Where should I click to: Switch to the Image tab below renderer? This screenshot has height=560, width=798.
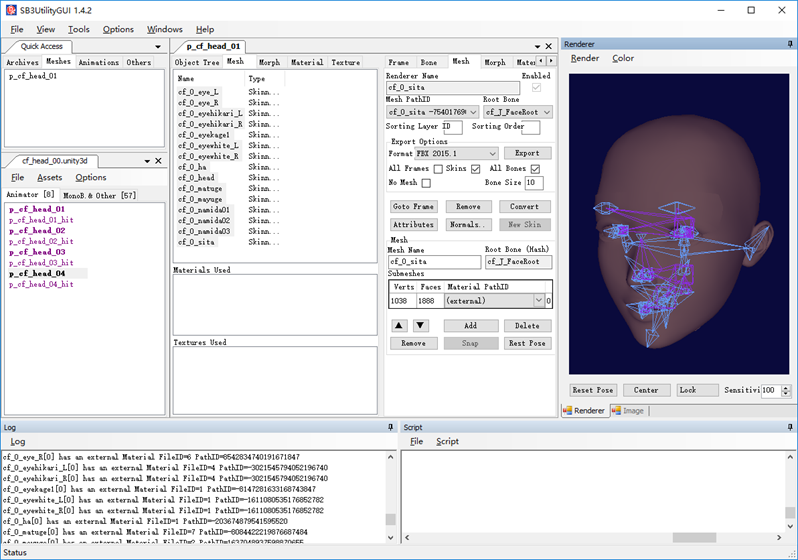pyautogui.click(x=627, y=410)
